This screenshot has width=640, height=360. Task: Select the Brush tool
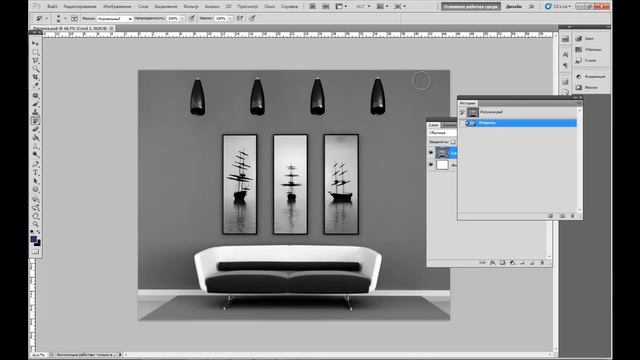(x=36, y=104)
